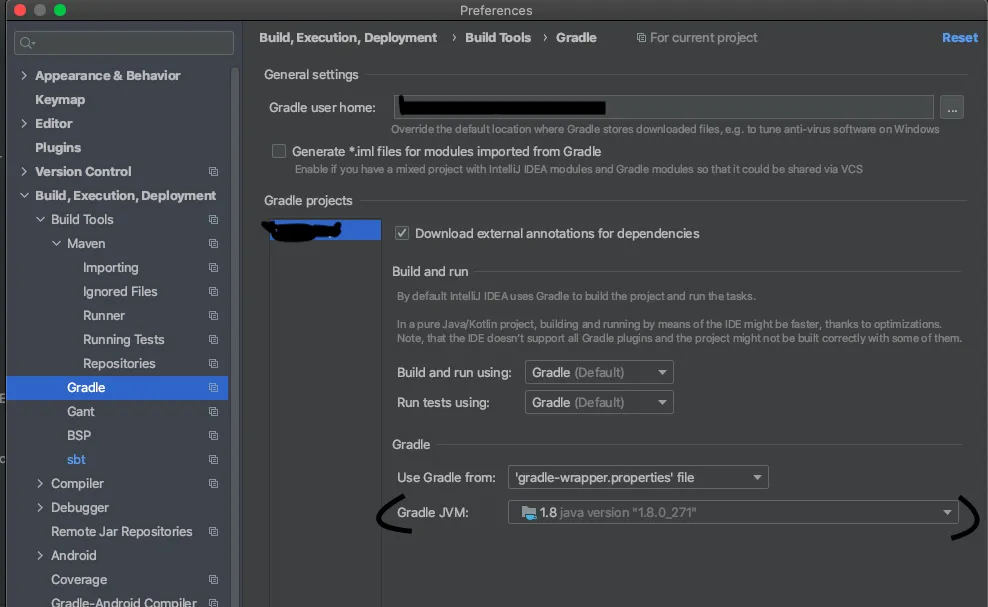Click project-level icon beside Build Tools
The width and height of the screenshot is (988, 607).
pos(214,219)
